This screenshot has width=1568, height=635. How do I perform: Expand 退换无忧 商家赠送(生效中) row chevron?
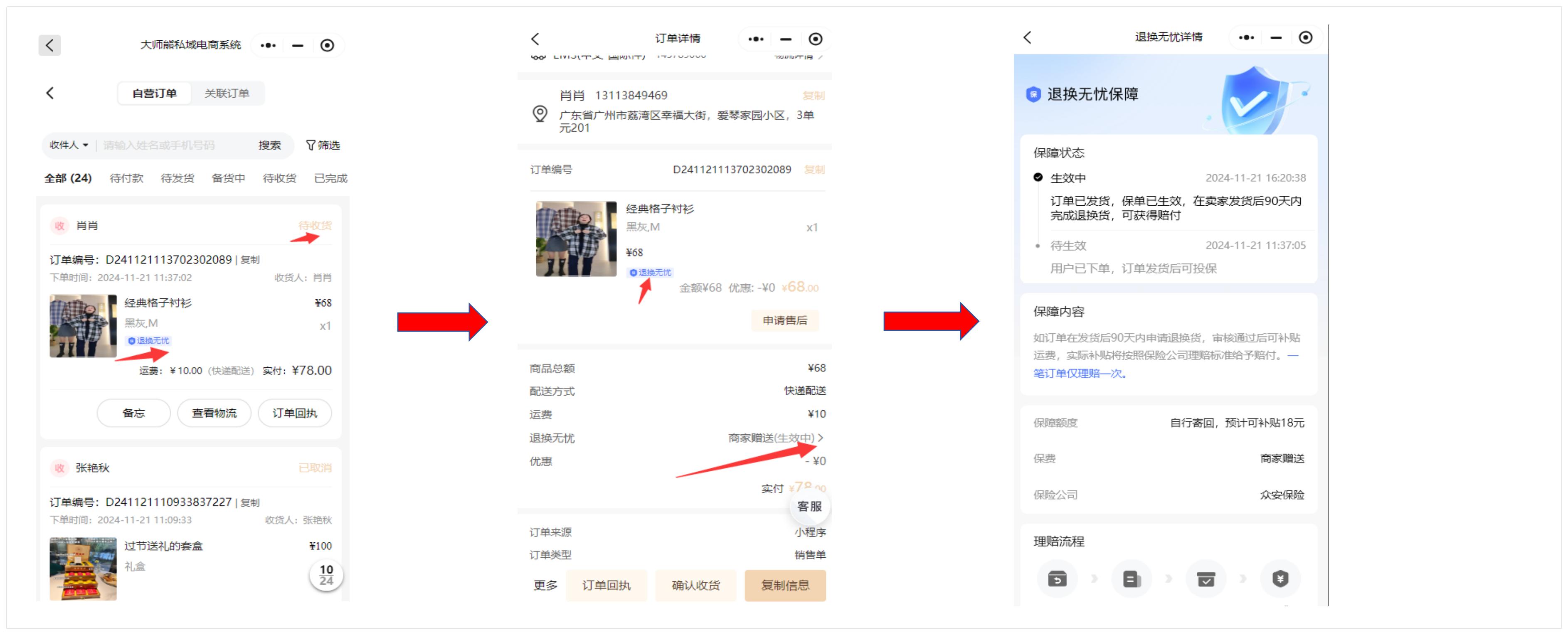click(x=820, y=437)
